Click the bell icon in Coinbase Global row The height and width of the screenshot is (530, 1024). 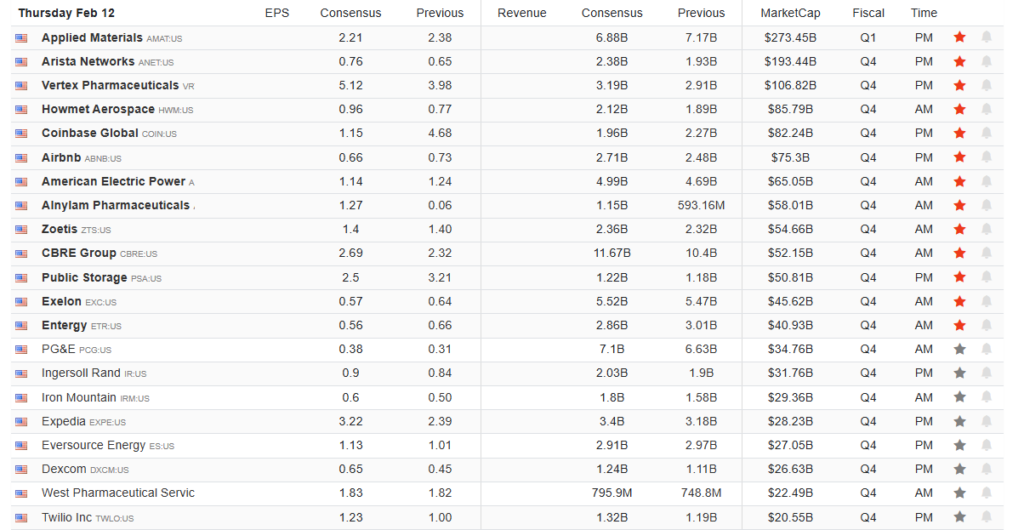[x=986, y=134]
